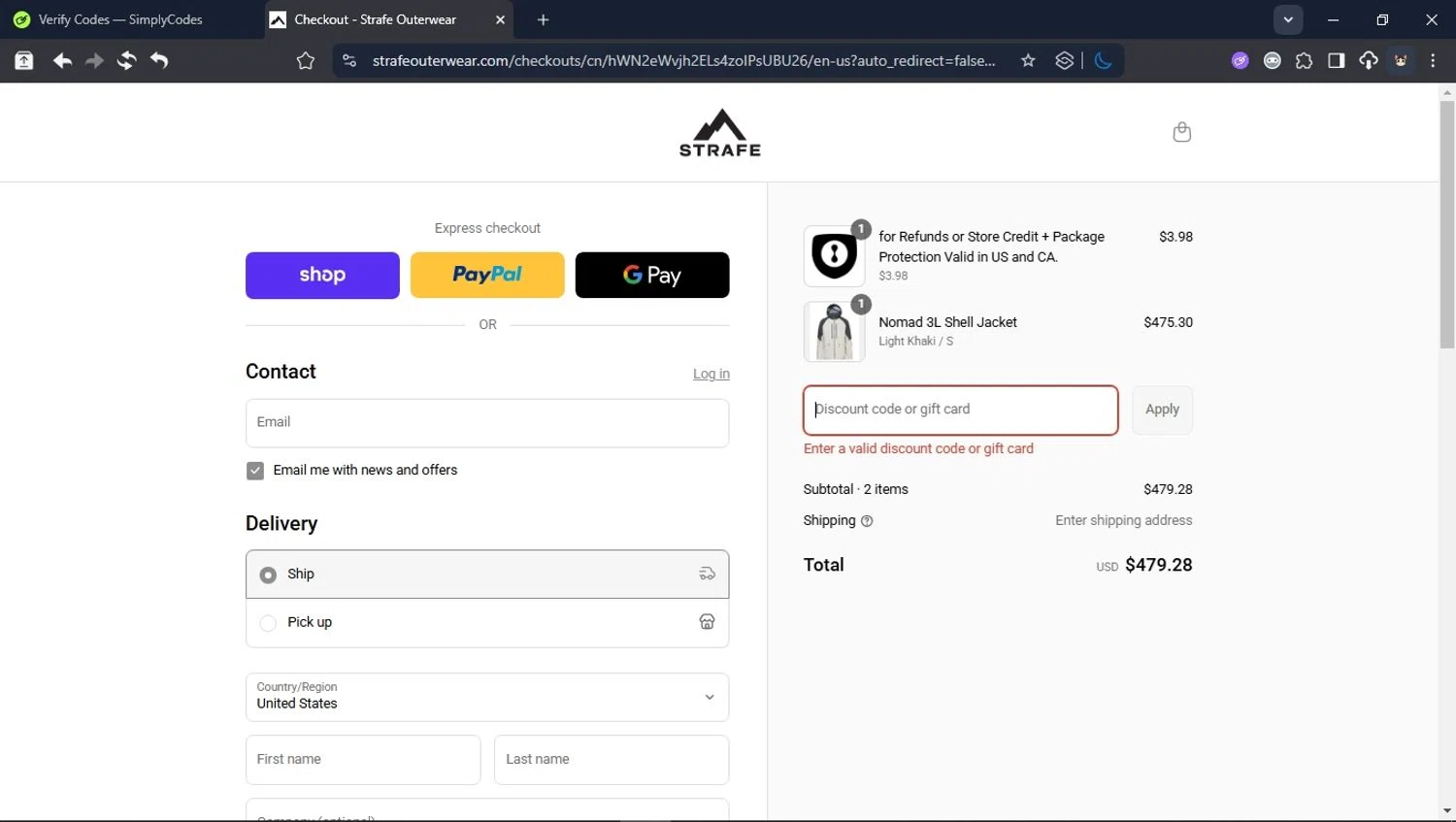
Task: Open the Extensions puzzle piece menu
Action: tap(1304, 61)
